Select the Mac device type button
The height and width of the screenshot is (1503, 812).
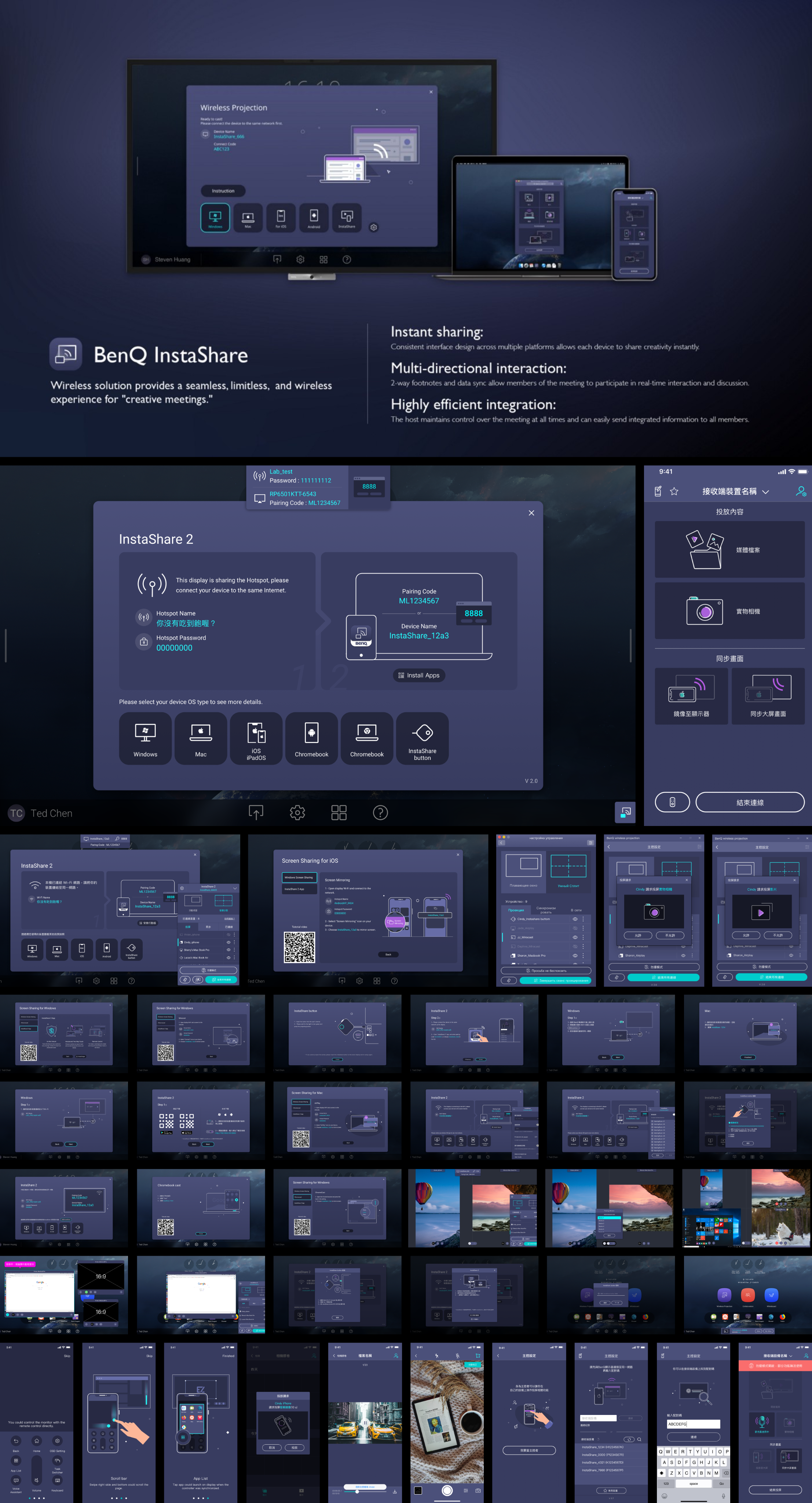click(x=201, y=738)
